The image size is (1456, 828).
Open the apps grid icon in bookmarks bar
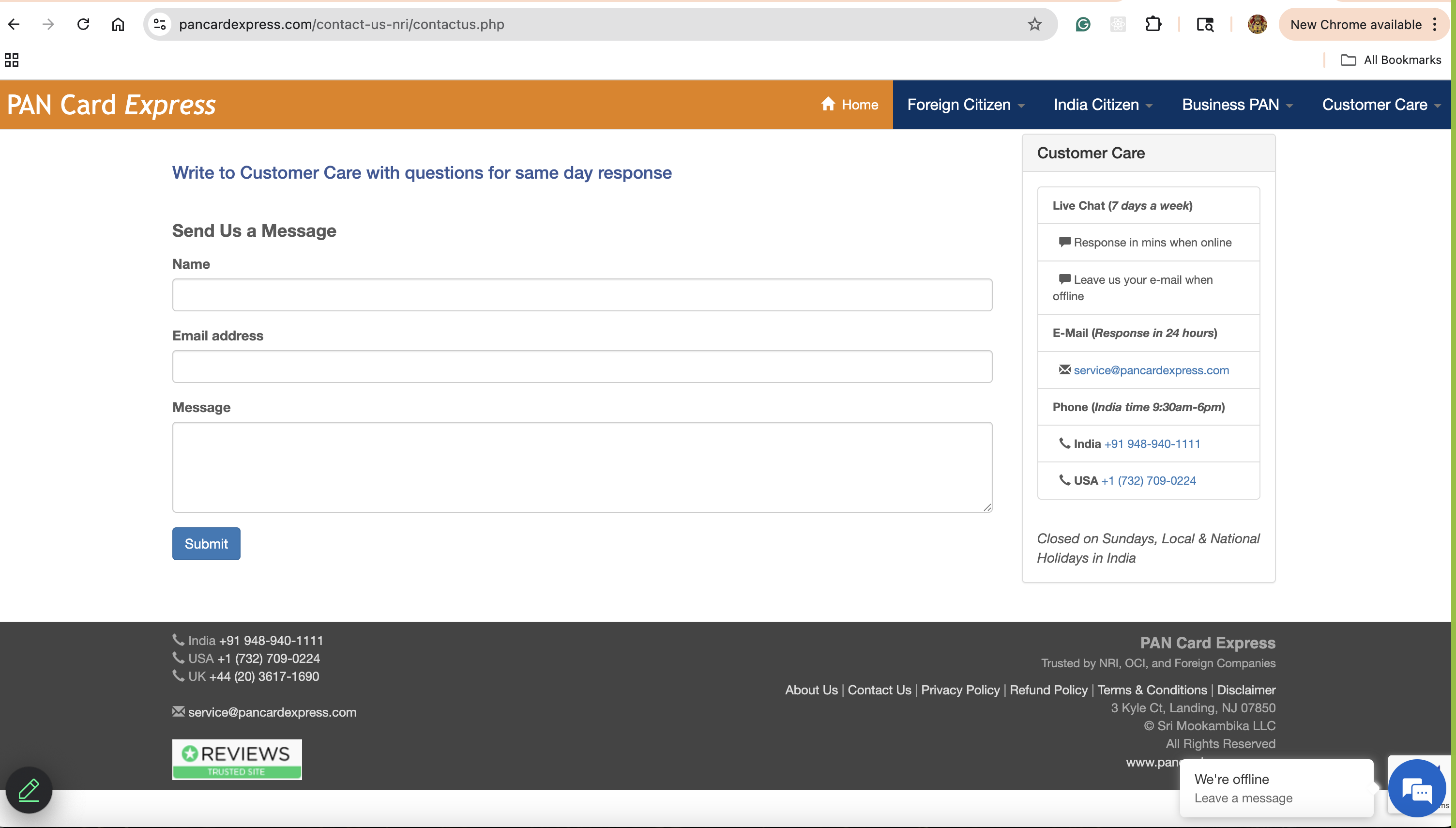[x=11, y=60]
